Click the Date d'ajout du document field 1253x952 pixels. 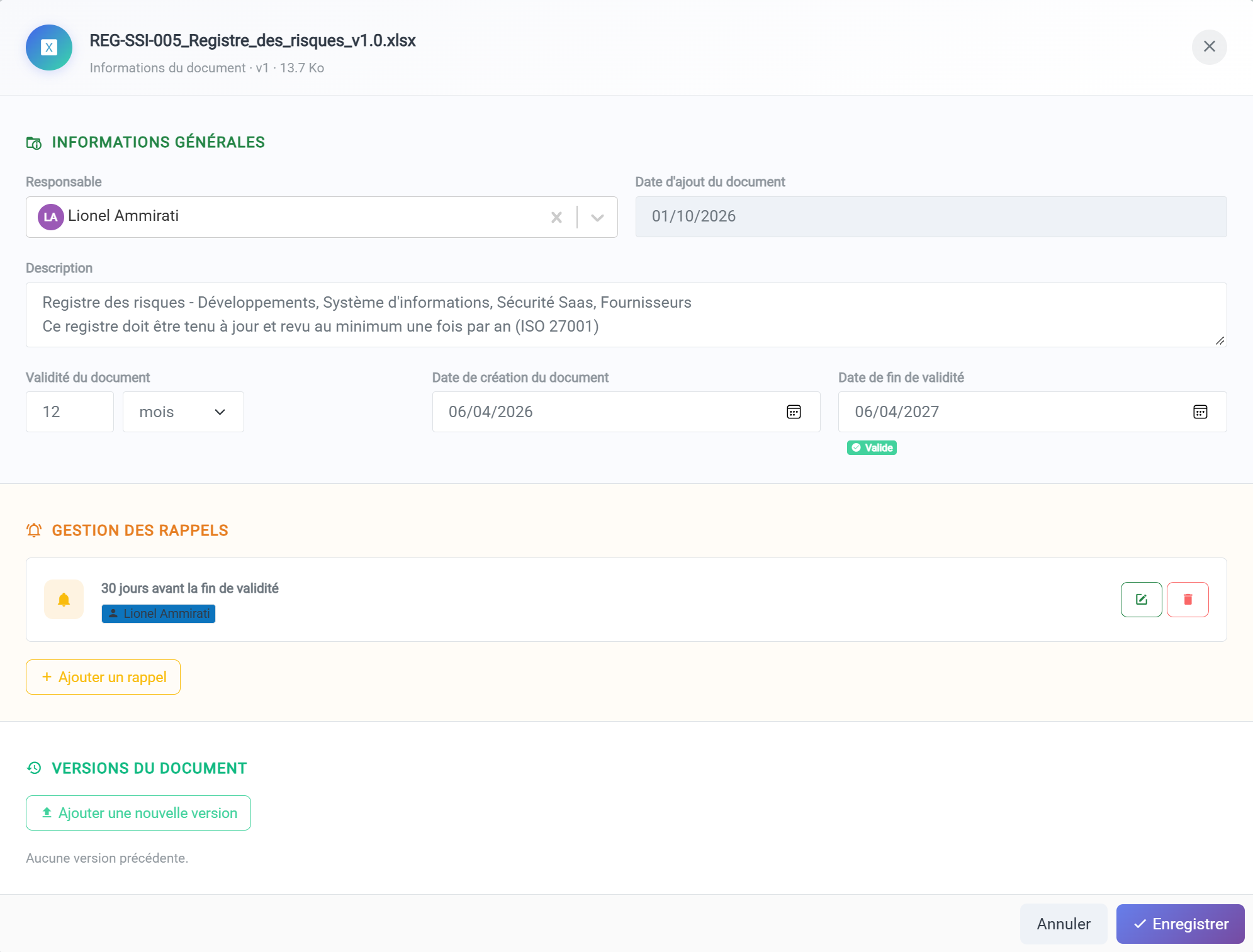[931, 216]
